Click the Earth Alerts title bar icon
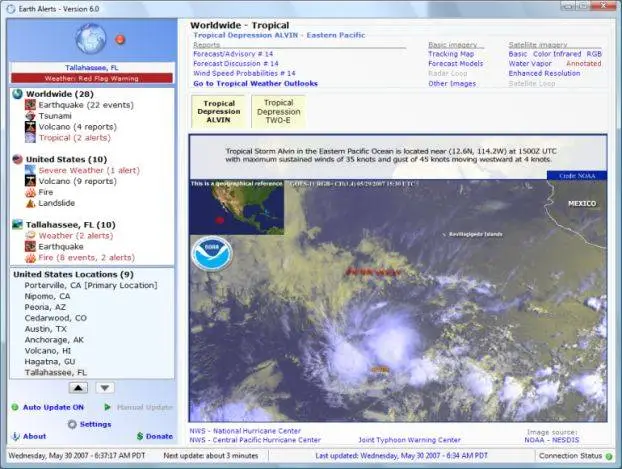 tap(11, 9)
